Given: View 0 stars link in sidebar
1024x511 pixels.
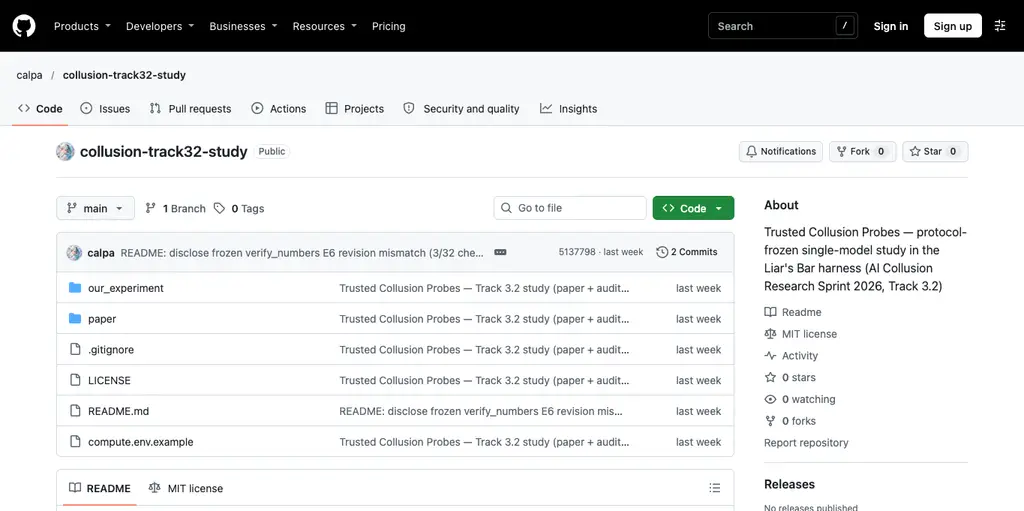Looking at the screenshot, I should click(790, 378).
